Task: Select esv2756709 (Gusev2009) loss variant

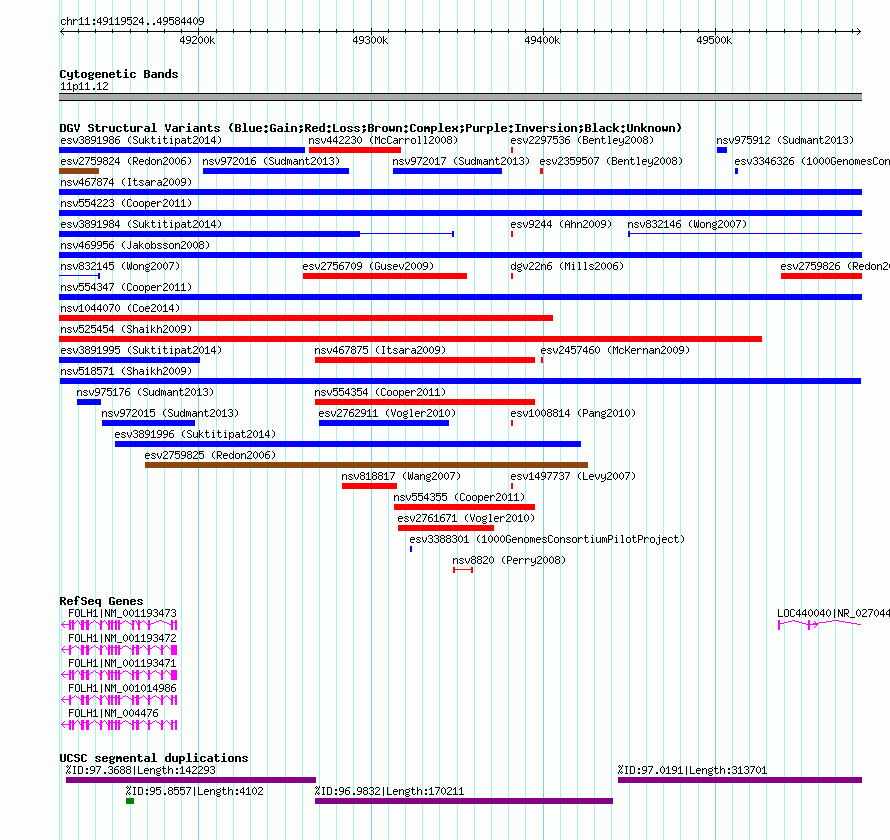Action: pyautogui.click(x=385, y=276)
